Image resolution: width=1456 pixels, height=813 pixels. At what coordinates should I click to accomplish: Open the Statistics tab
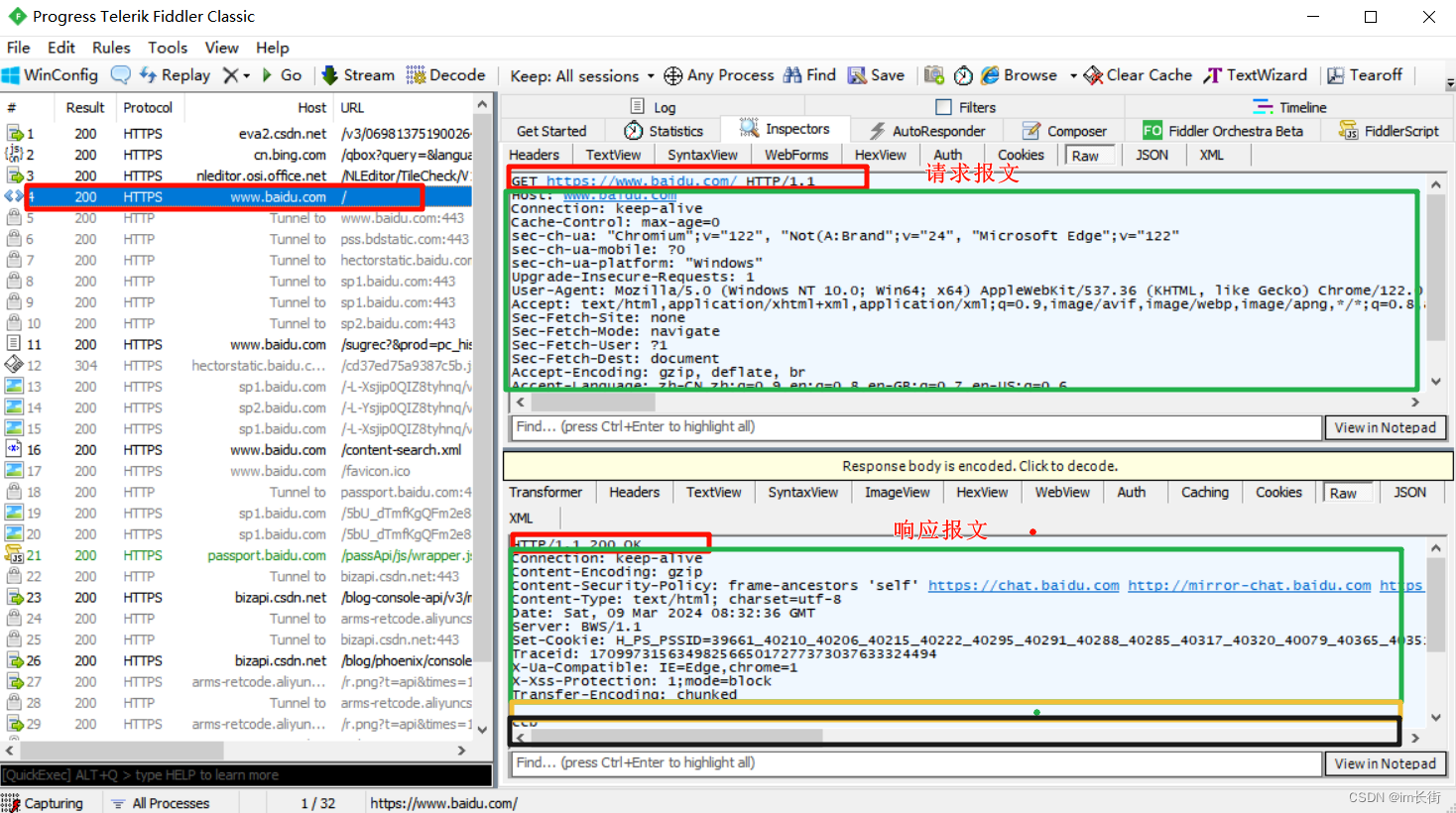pyautogui.click(x=664, y=131)
